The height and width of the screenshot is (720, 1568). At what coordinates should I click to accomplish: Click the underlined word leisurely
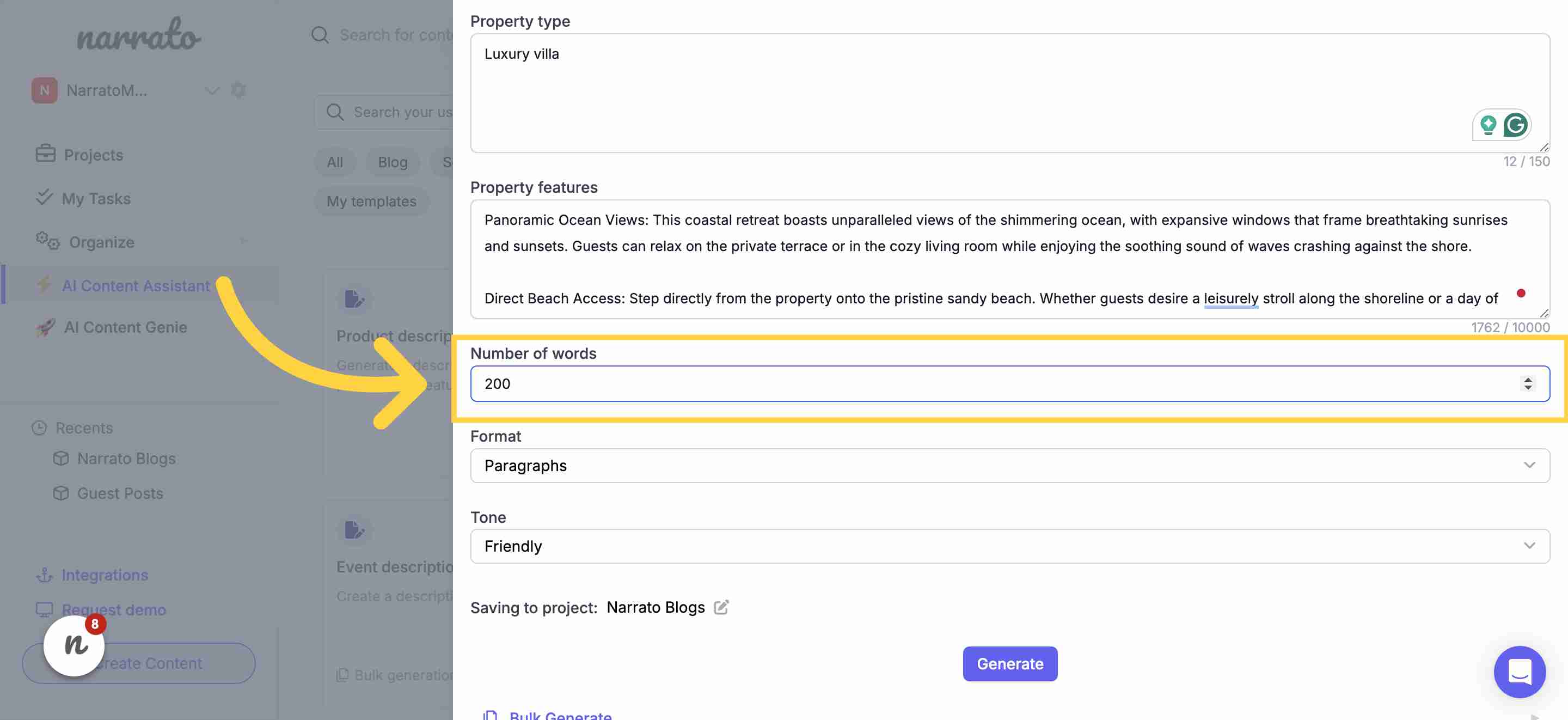[1230, 298]
